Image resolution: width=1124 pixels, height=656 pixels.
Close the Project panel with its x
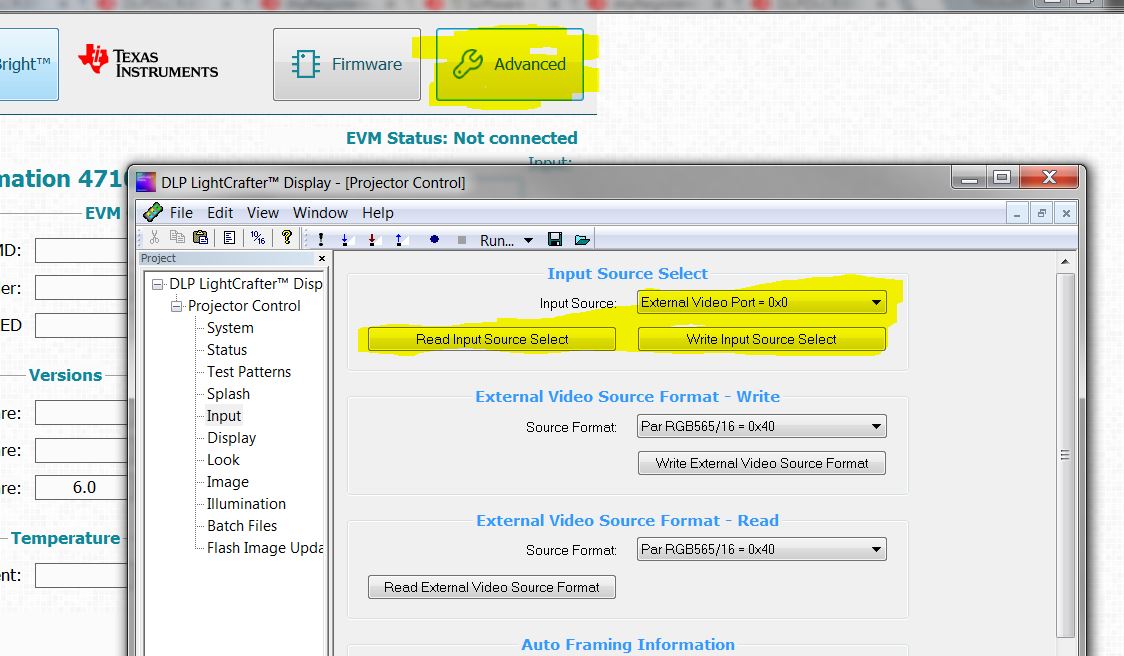(x=322, y=258)
